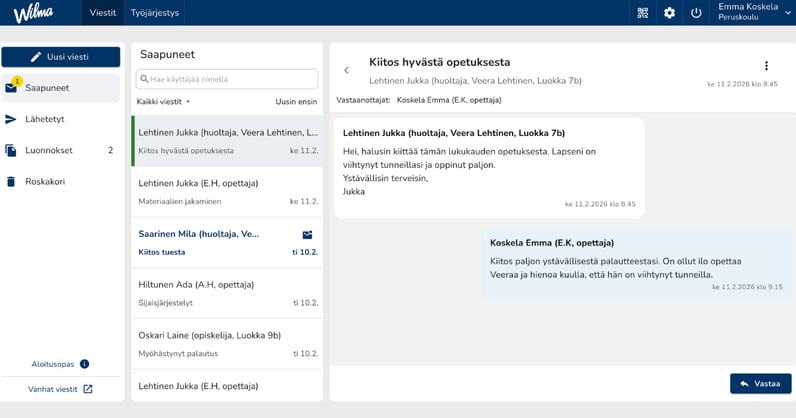Click unread envelope icon on Saarinen Mila message

click(308, 234)
